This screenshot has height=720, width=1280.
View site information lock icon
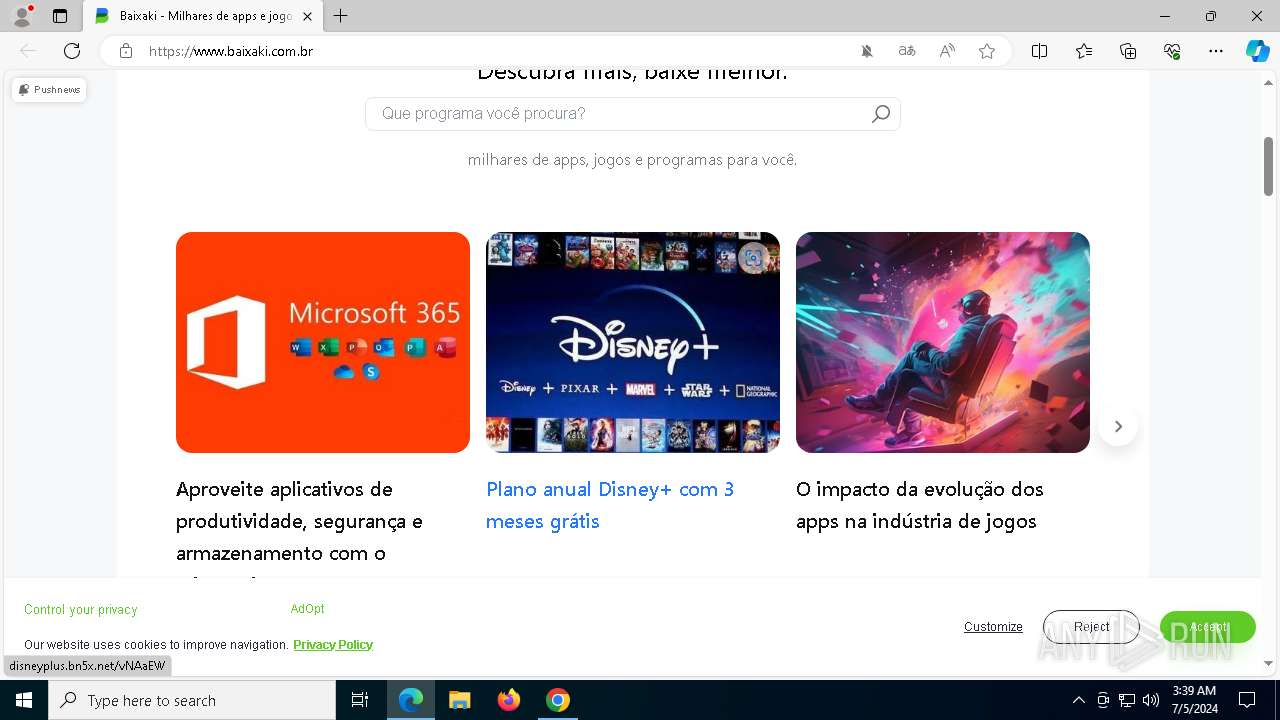126,51
